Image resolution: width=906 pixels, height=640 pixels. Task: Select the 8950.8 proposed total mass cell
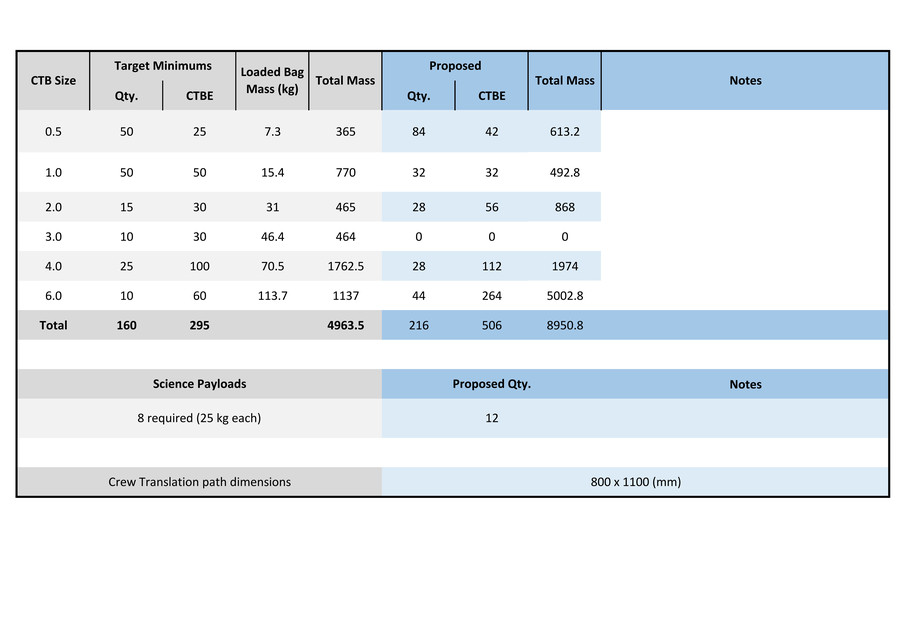(x=565, y=325)
